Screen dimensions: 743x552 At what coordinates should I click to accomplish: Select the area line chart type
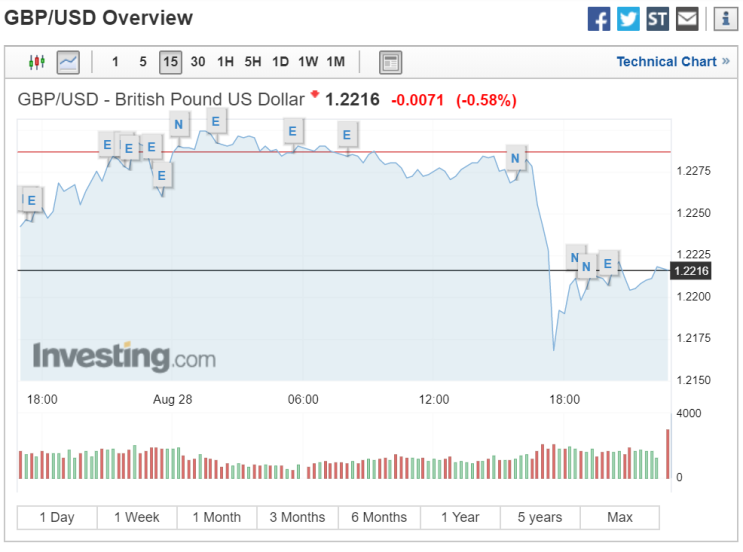coord(68,62)
